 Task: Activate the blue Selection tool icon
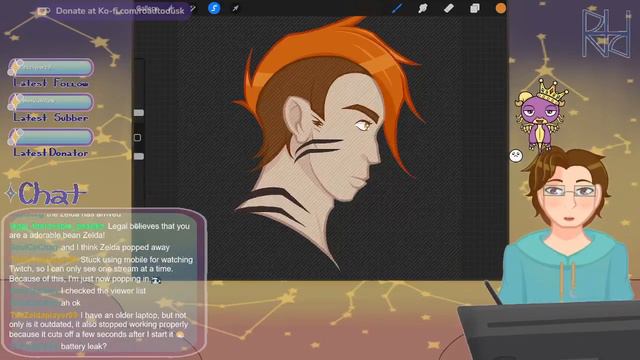[214, 8]
